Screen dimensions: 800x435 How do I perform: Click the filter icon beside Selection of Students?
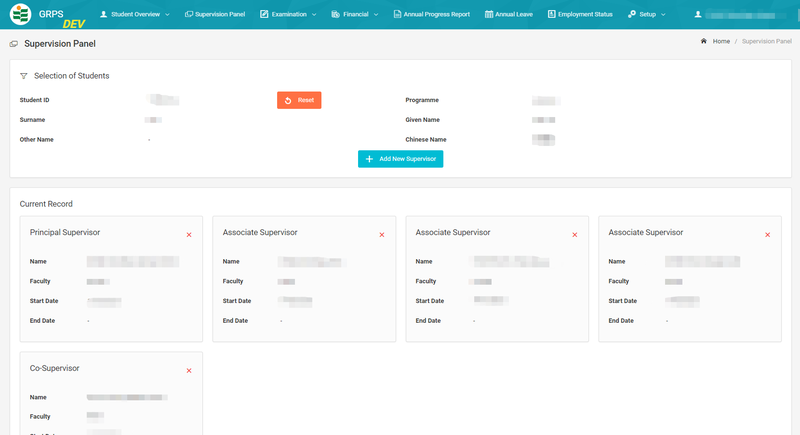pyautogui.click(x=23, y=76)
